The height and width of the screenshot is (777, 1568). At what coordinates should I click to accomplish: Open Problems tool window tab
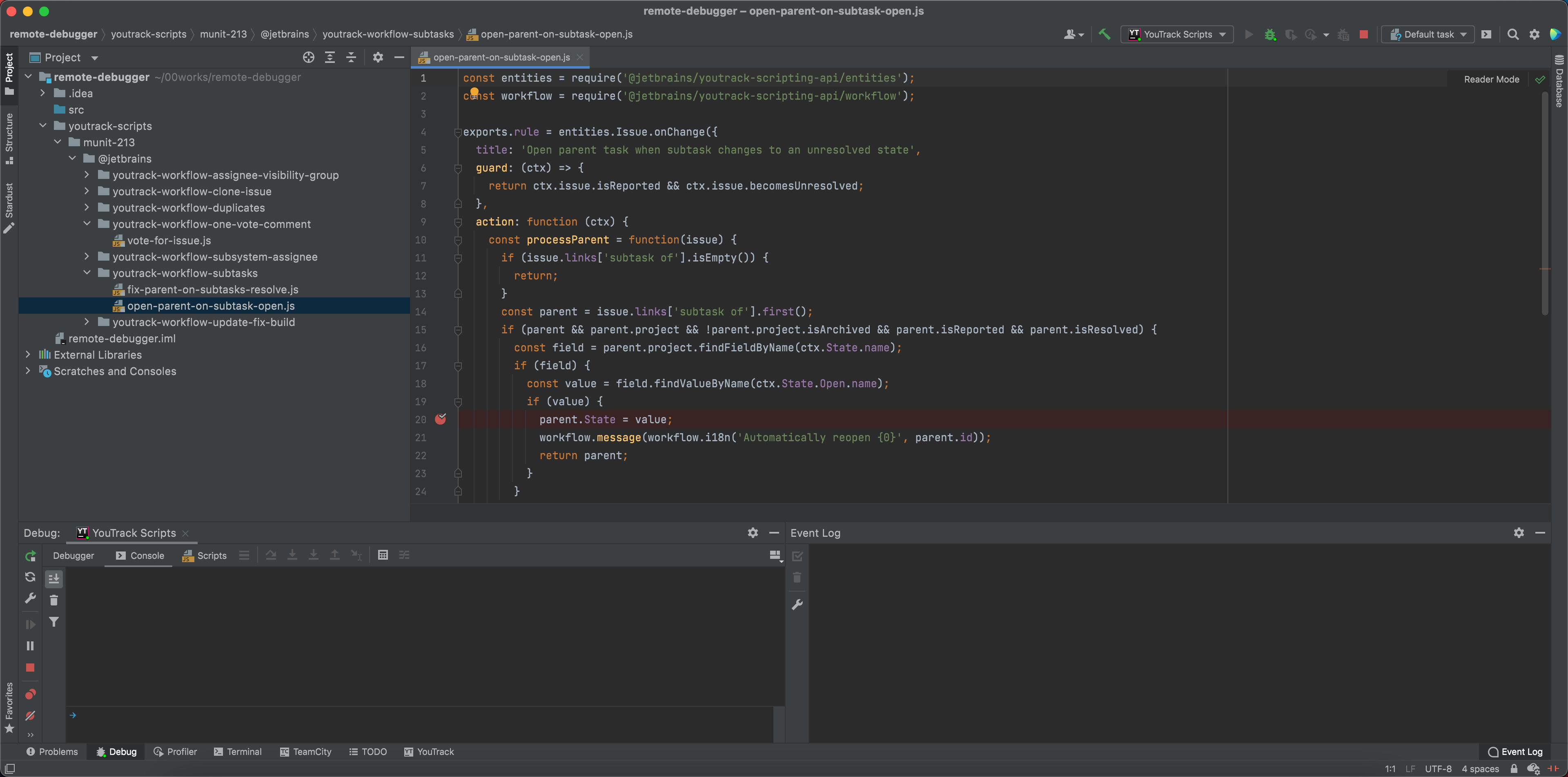click(52, 752)
